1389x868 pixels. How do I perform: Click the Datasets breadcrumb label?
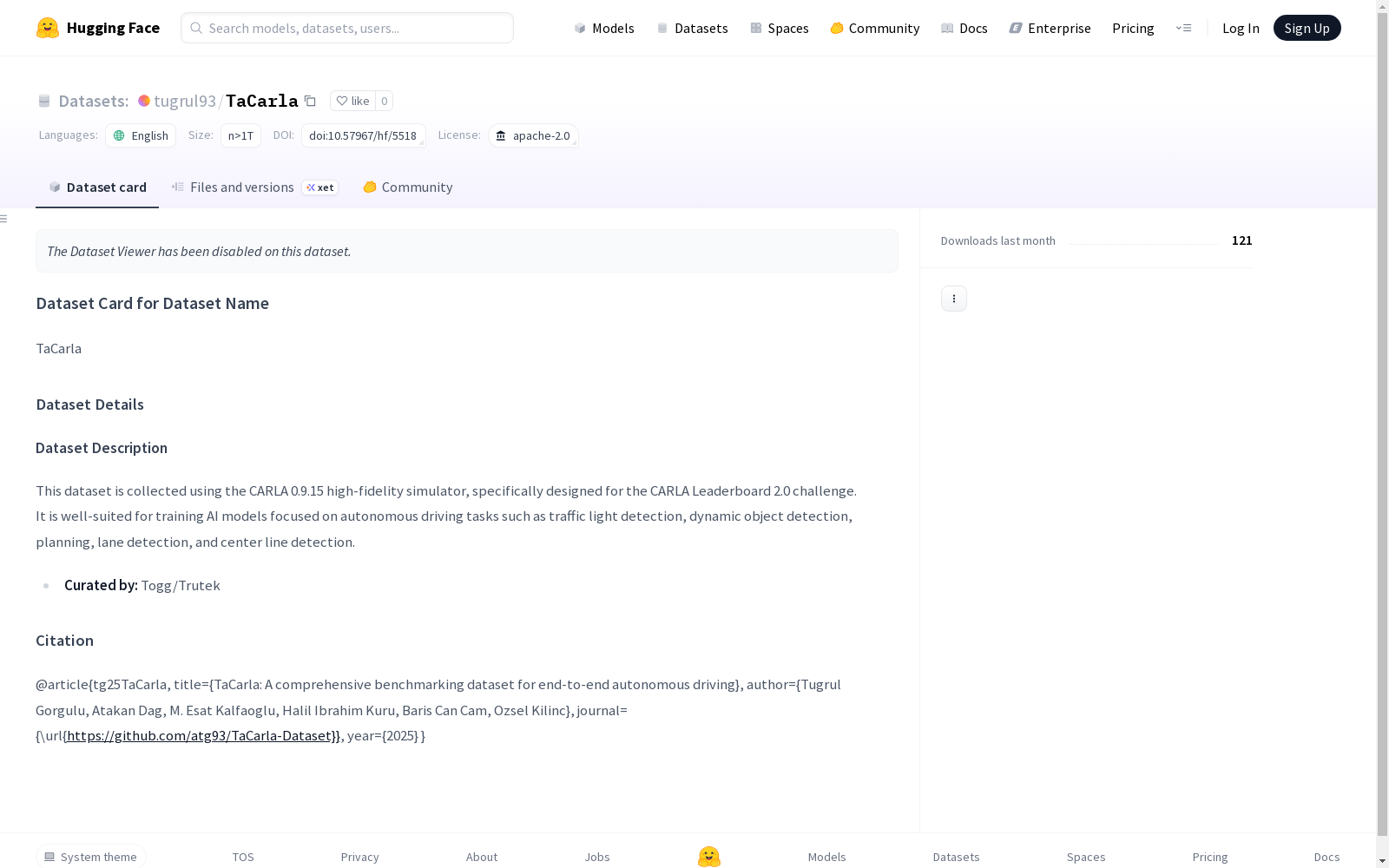click(x=94, y=101)
